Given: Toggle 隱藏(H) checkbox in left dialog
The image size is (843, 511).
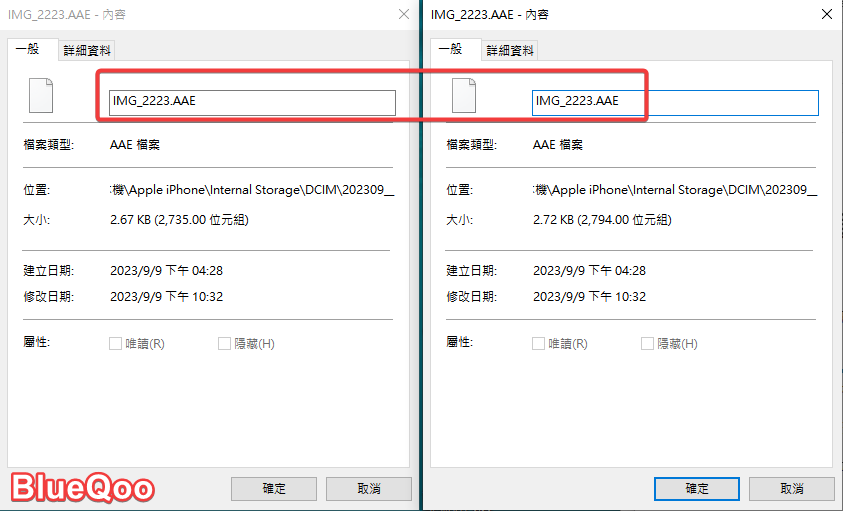Looking at the screenshot, I should click(225, 344).
